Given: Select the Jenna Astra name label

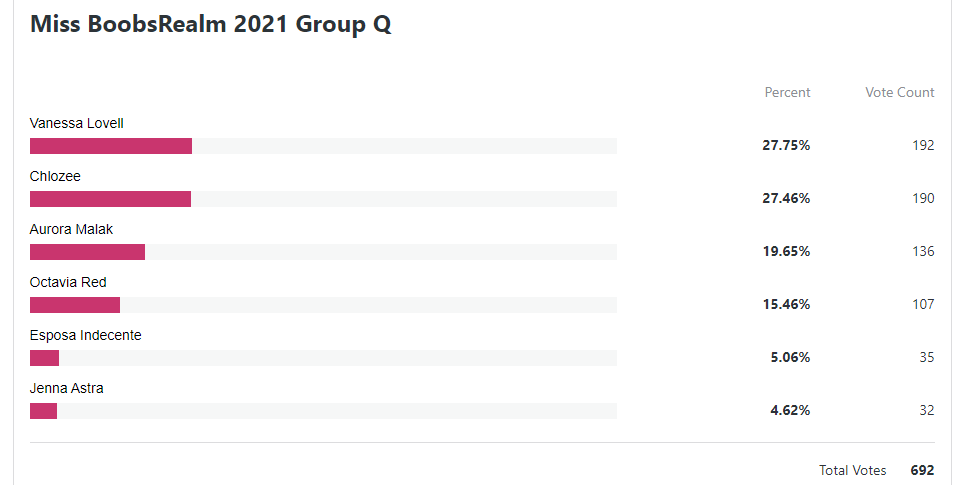Looking at the screenshot, I should point(67,388).
